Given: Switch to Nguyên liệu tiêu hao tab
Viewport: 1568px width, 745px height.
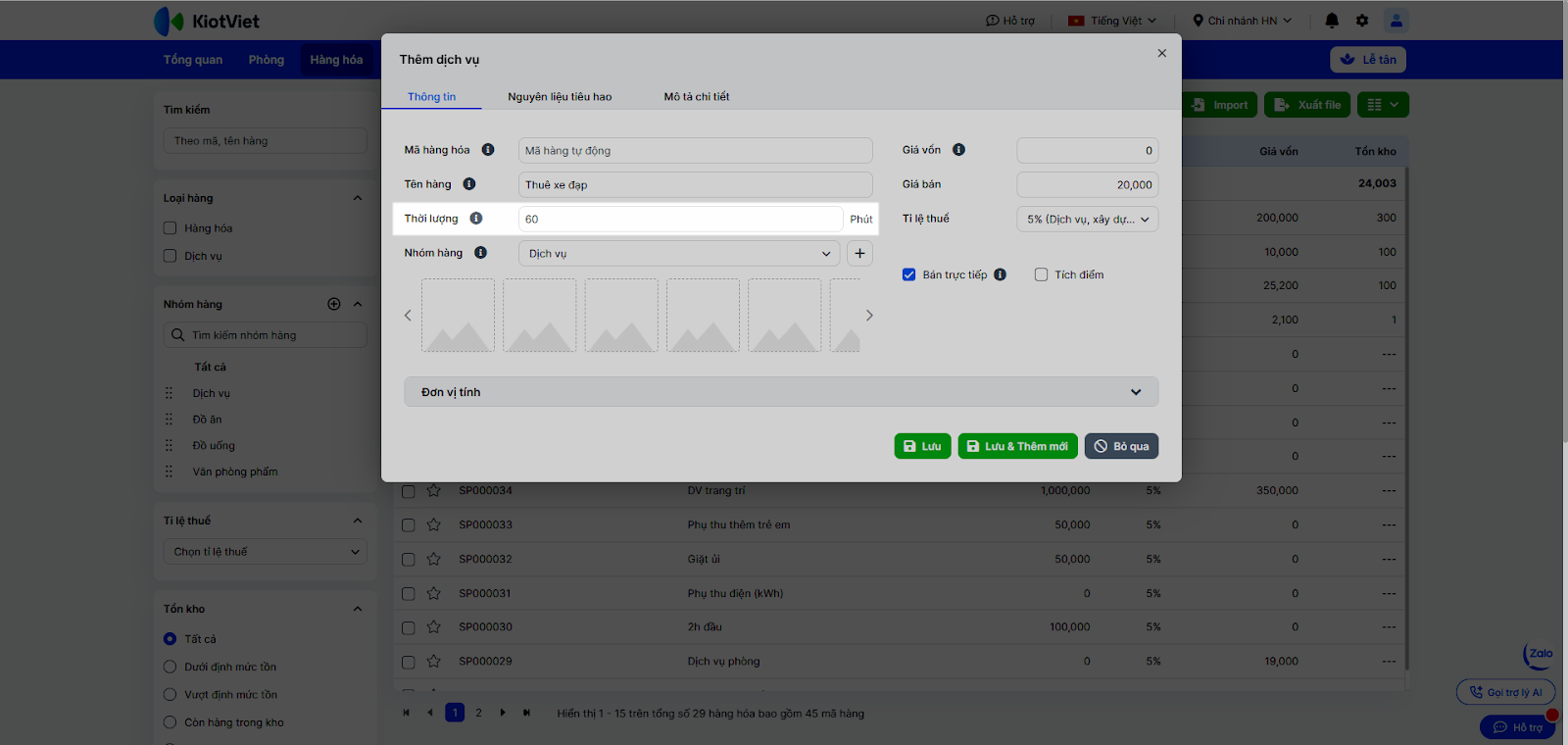Looking at the screenshot, I should tap(560, 97).
